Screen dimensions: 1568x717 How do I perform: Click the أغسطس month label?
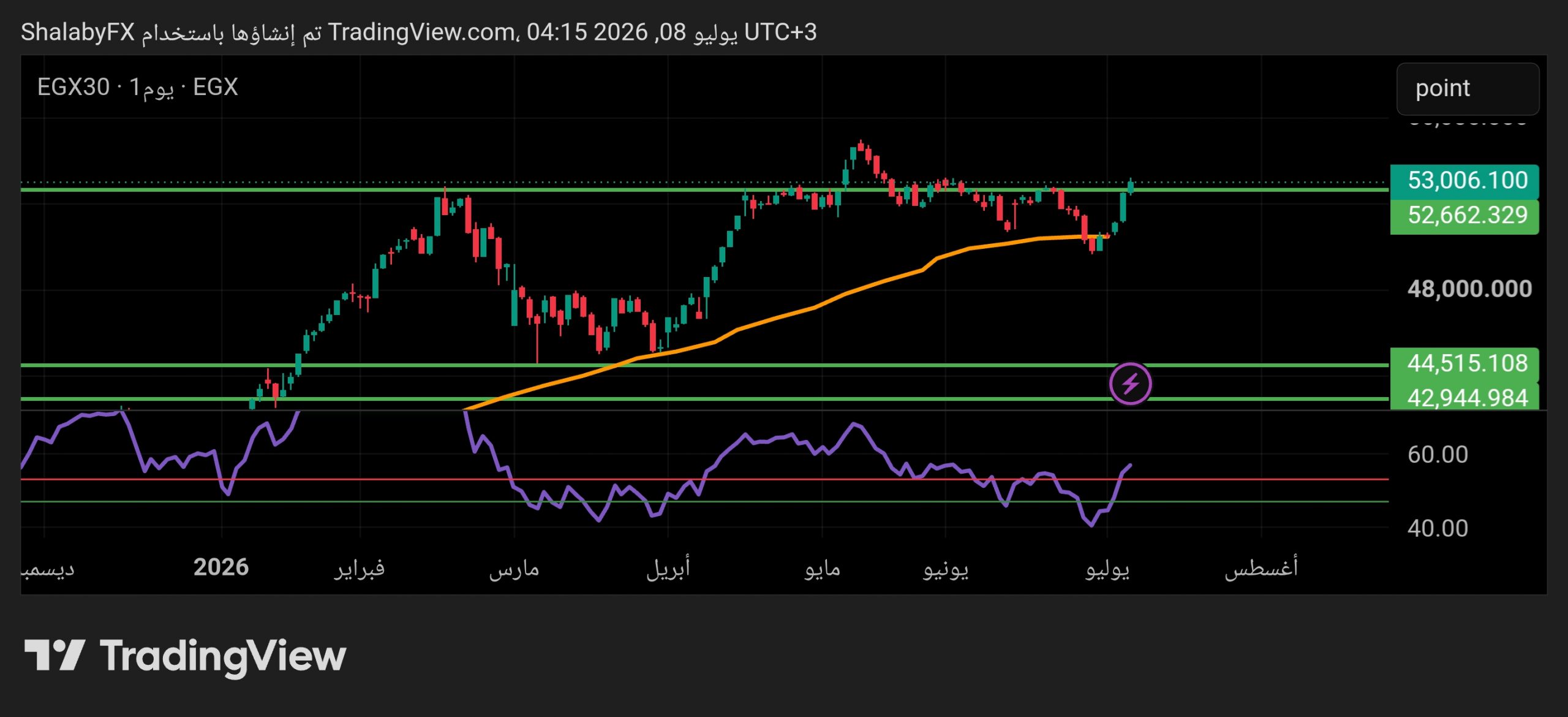tap(1261, 567)
